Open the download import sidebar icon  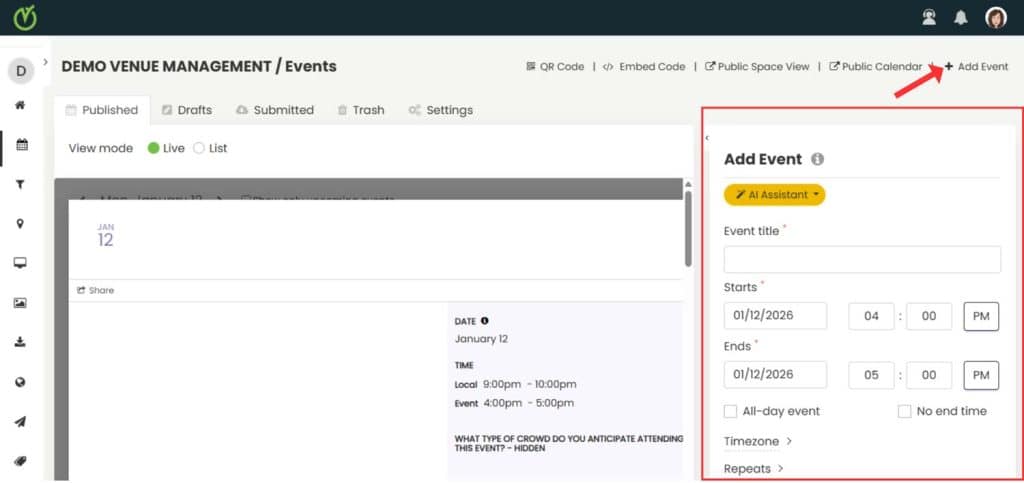pyautogui.click(x=20, y=342)
